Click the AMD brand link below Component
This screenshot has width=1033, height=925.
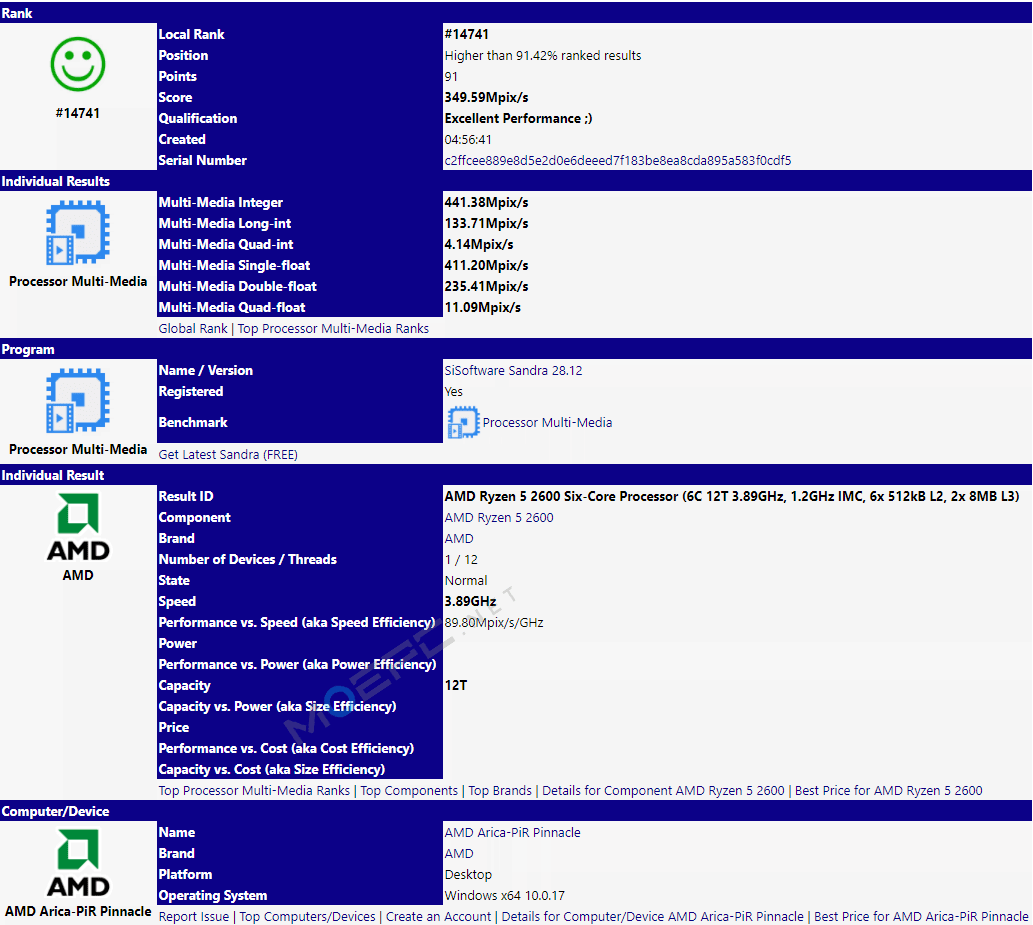tap(459, 538)
